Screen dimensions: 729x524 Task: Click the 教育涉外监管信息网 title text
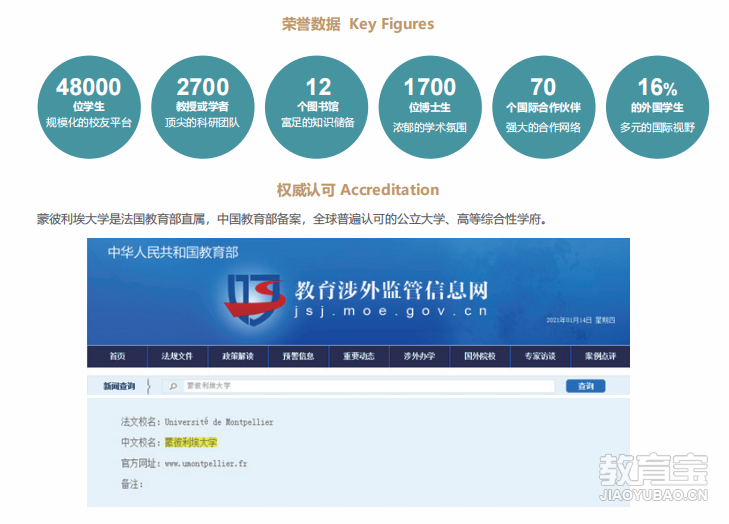(391, 290)
